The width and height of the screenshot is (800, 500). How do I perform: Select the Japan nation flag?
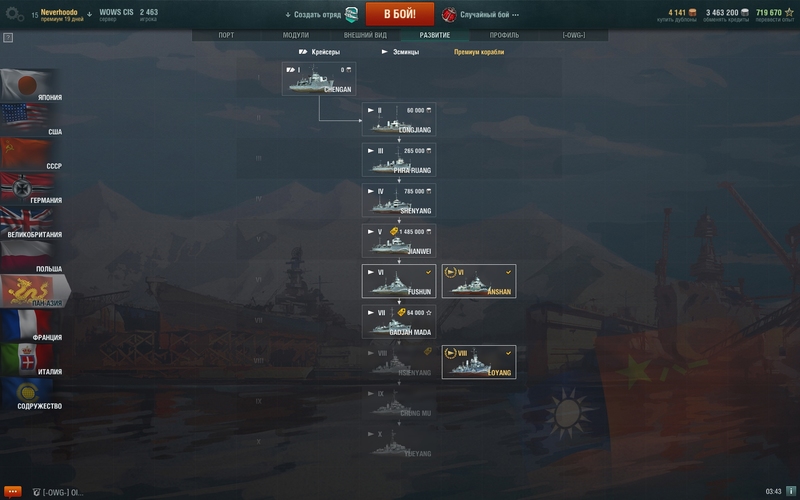pos(31,85)
